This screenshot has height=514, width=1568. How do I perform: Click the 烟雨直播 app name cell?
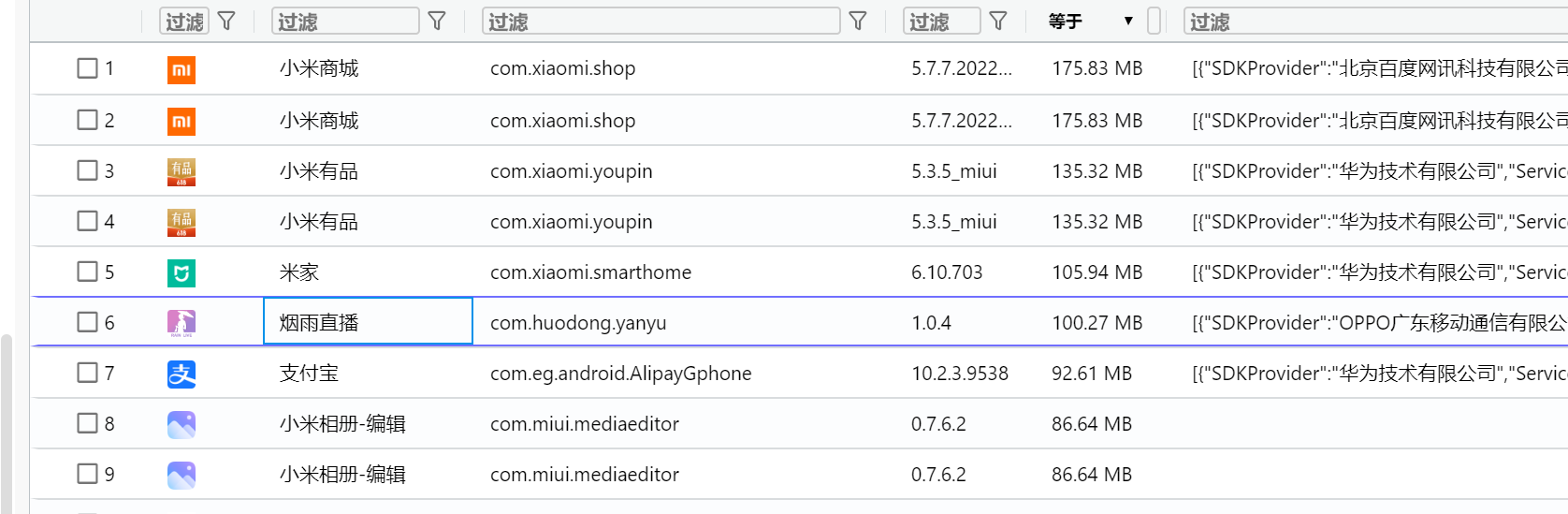point(368,323)
